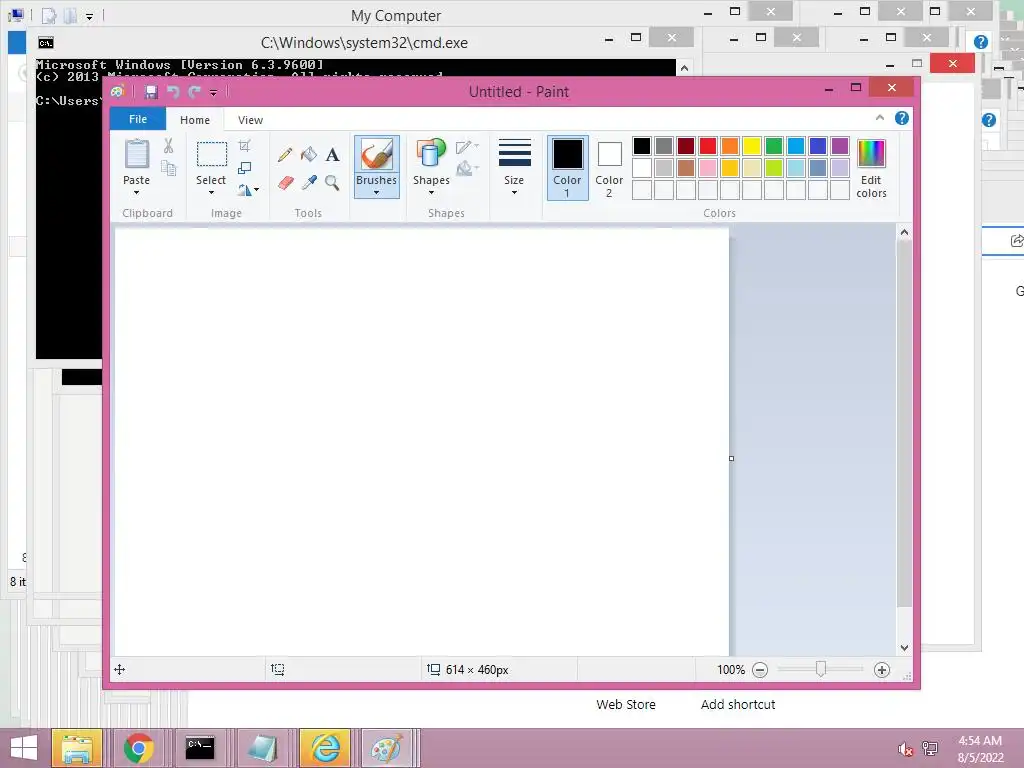
Task: Click the Paint vertical scrollbar down arrow
Action: click(x=904, y=648)
